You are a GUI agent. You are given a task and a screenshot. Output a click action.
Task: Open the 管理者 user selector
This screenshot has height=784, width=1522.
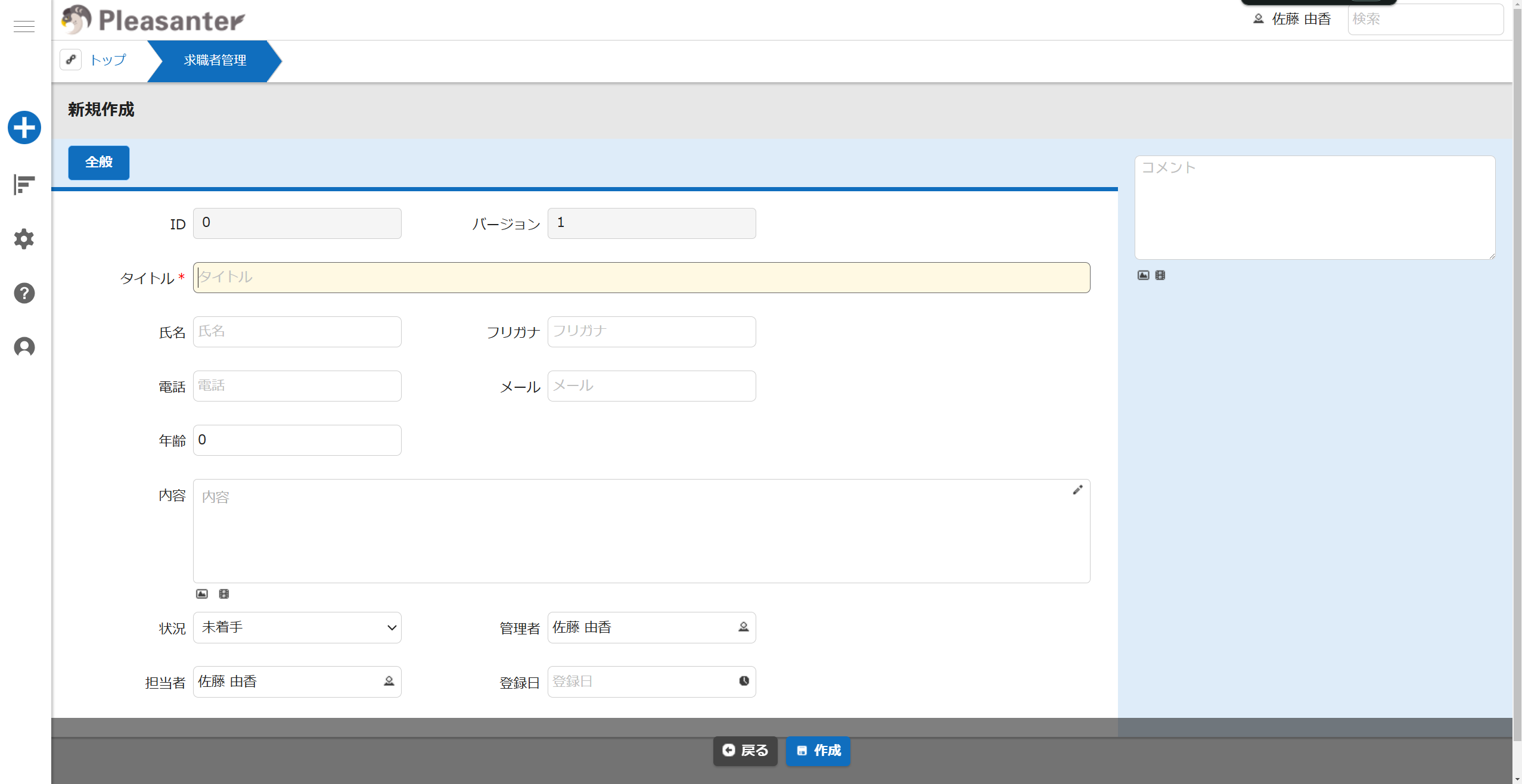[743, 627]
